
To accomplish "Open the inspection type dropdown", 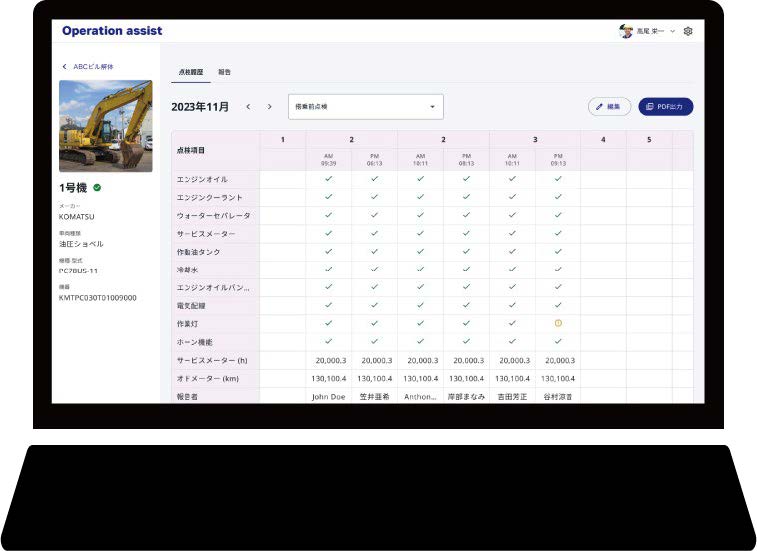I will click(x=366, y=107).
